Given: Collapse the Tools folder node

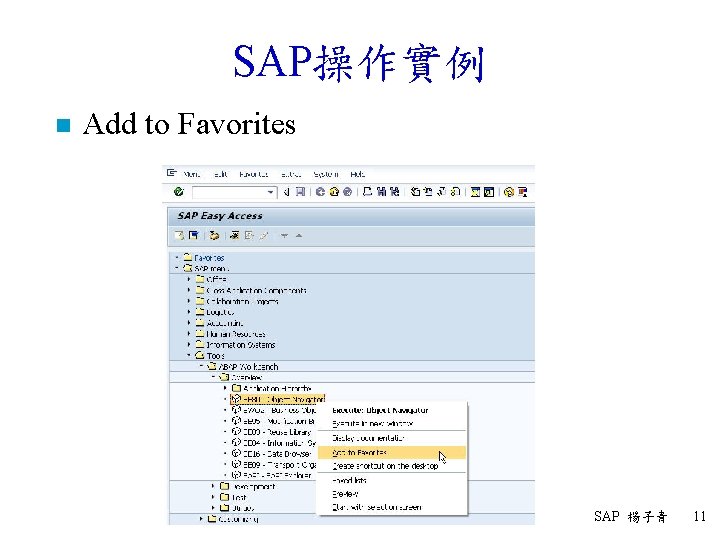Looking at the screenshot, I should click(x=189, y=355).
